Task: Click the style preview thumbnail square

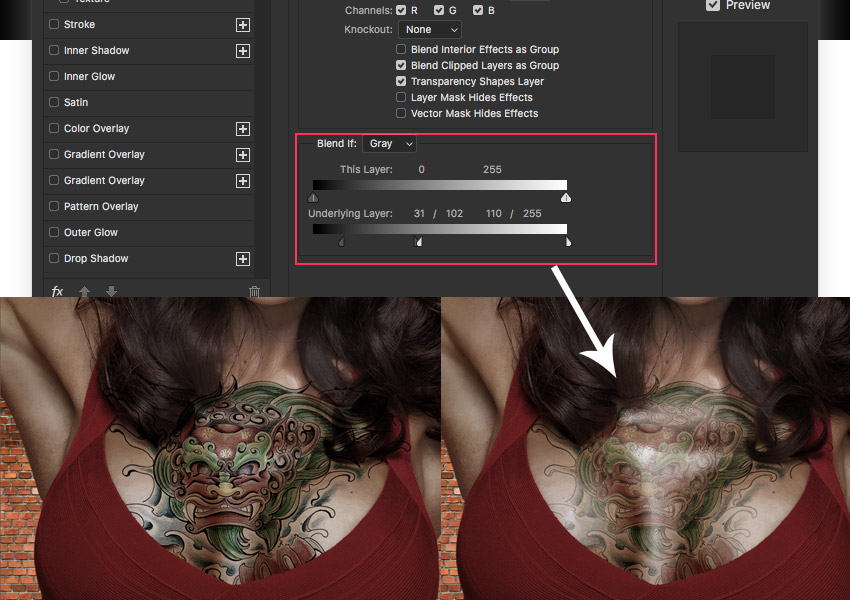Action: coord(743,87)
